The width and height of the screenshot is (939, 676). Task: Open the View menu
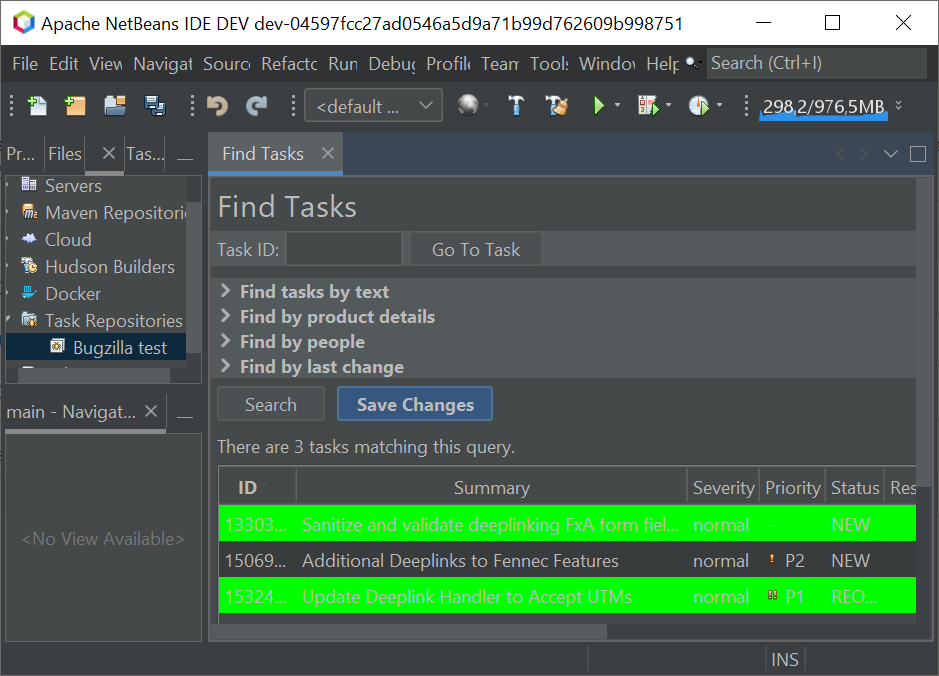click(x=105, y=63)
